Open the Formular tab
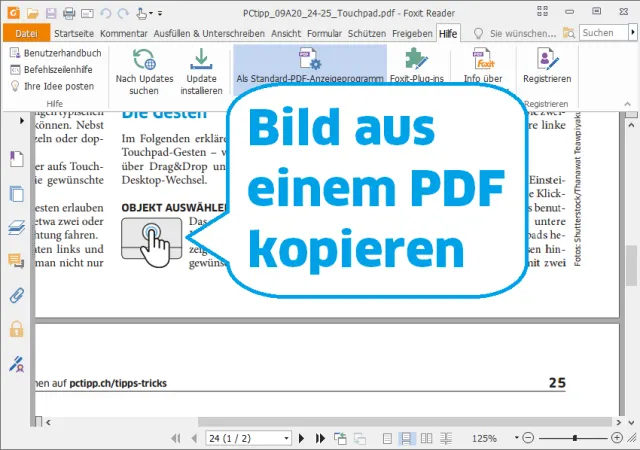This screenshot has height=450, width=640. click(324, 33)
